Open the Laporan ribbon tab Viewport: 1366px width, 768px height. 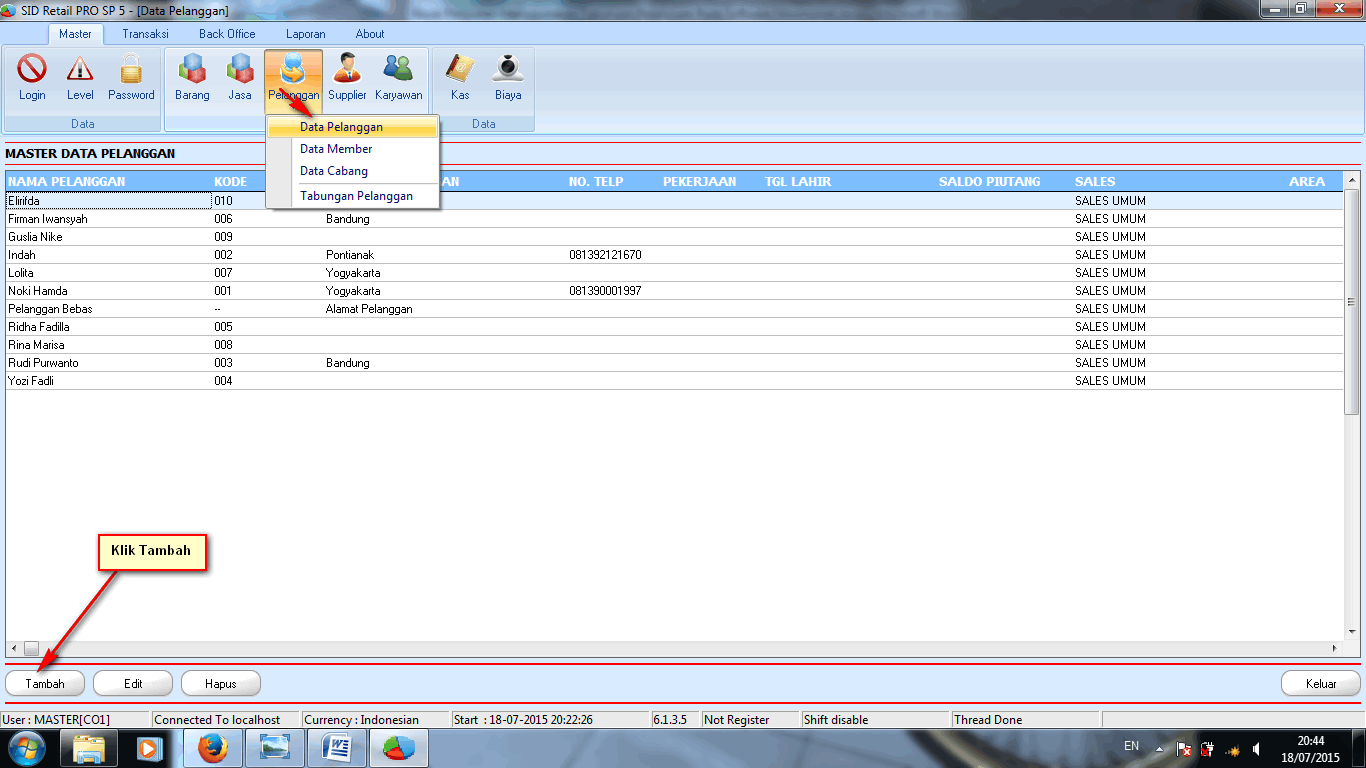(x=306, y=34)
